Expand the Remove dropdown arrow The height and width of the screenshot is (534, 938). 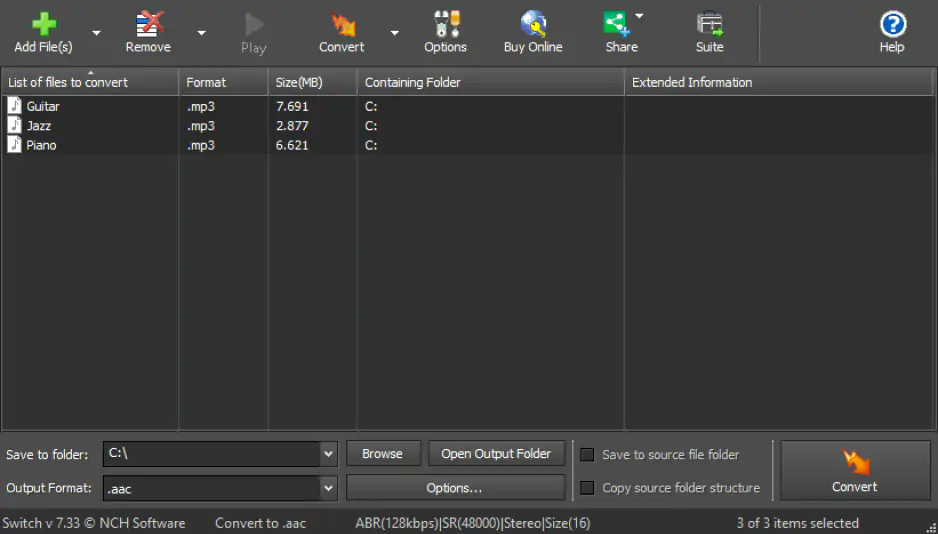pos(201,33)
